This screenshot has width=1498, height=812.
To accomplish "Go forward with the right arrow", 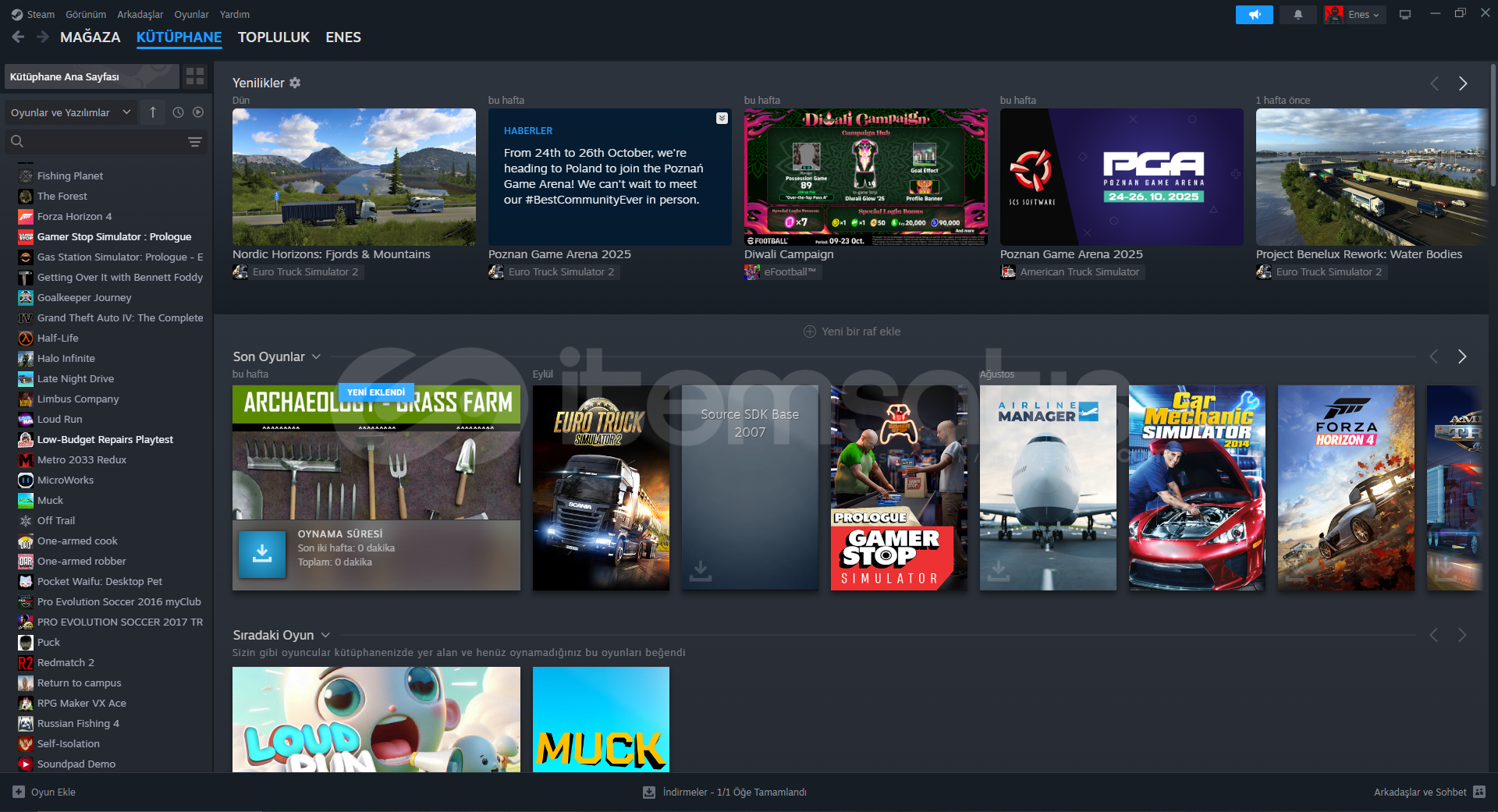I will coord(43,37).
